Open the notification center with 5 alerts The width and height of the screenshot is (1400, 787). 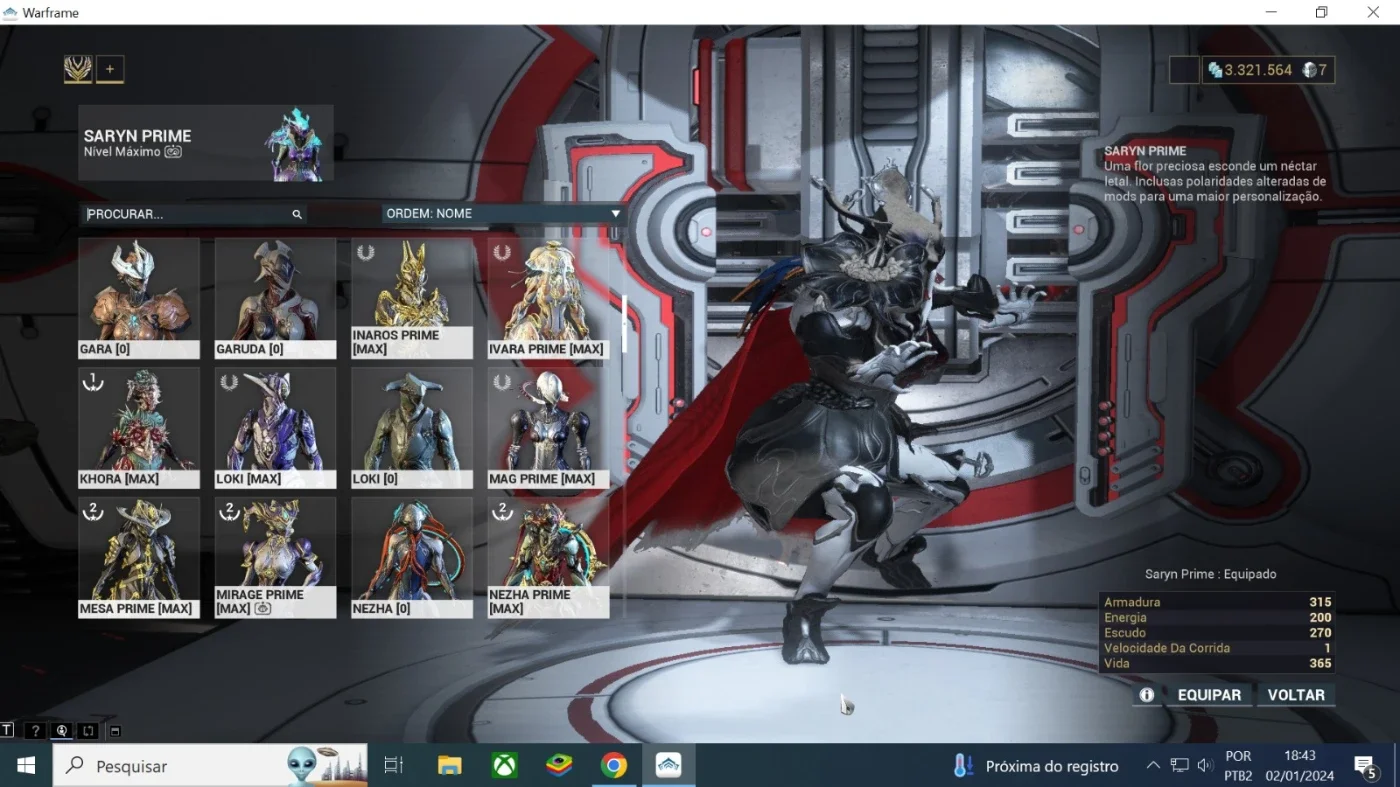coord(1366,766)
